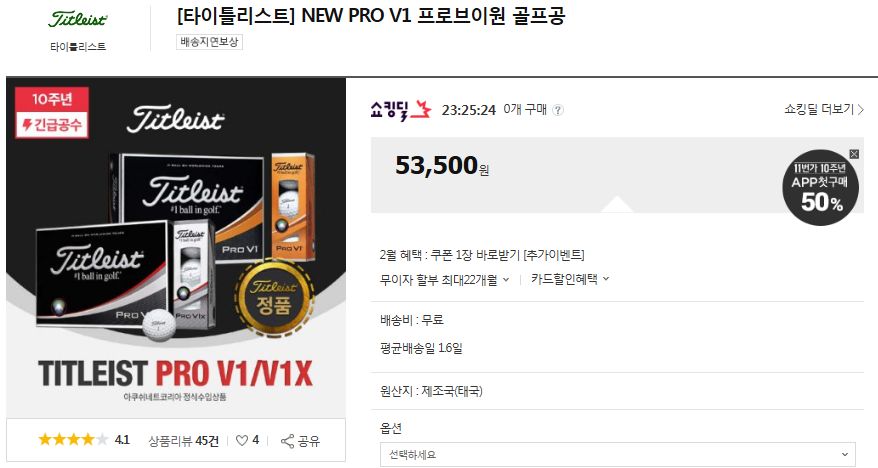Click the star rating icons

(x=73, y=440)
